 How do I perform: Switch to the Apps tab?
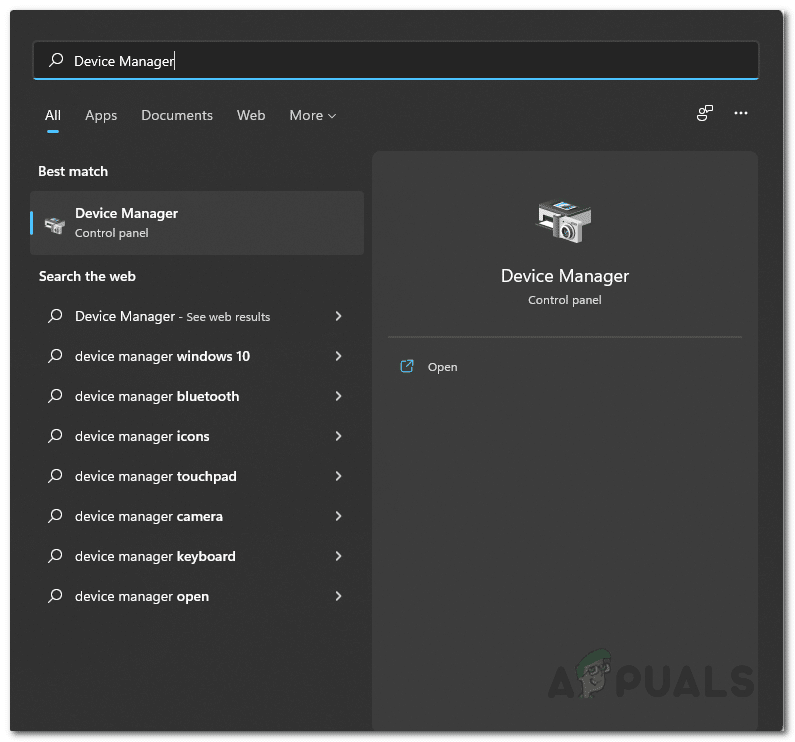tap(101, 116)
